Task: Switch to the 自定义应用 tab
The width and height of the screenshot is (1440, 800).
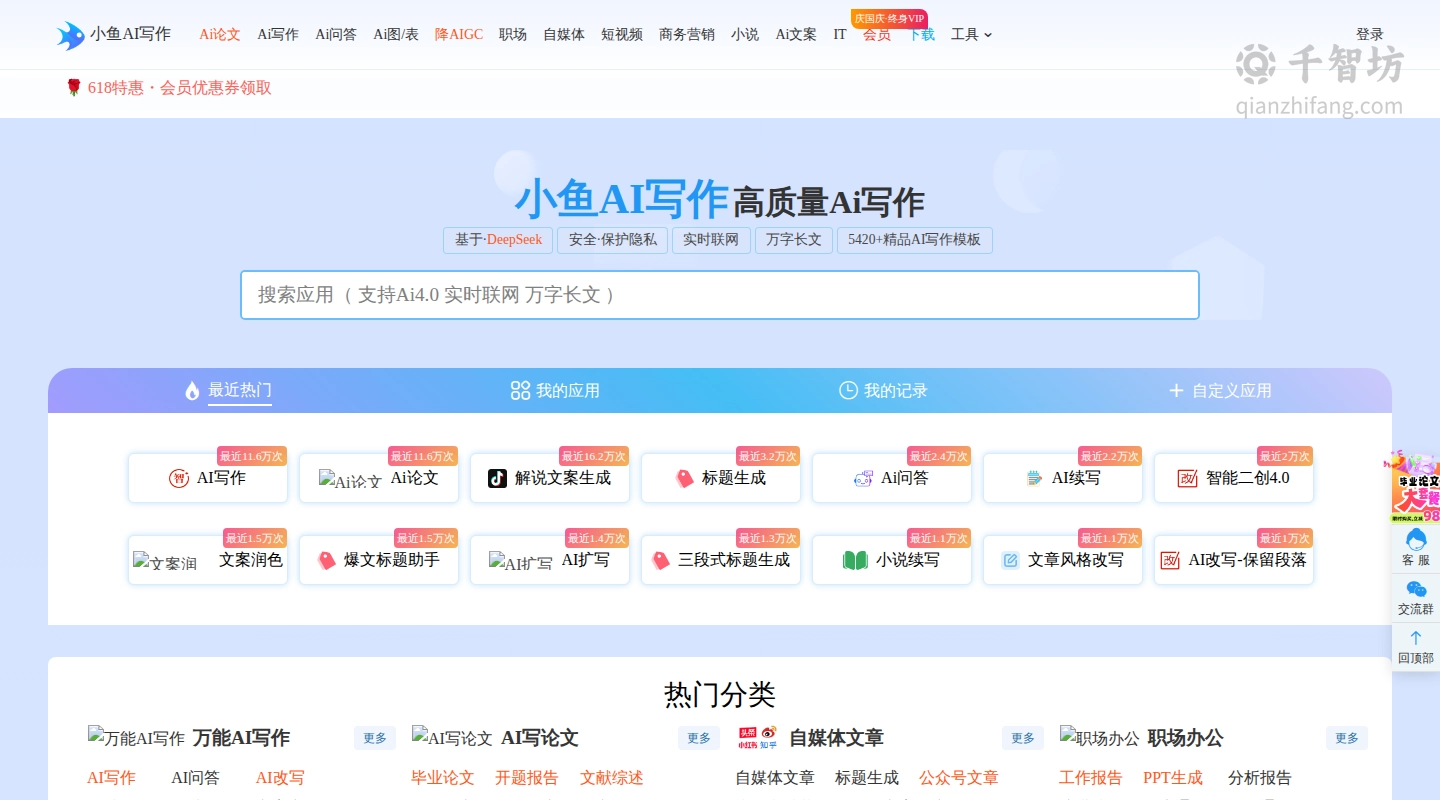Action: pos(1220,390)
